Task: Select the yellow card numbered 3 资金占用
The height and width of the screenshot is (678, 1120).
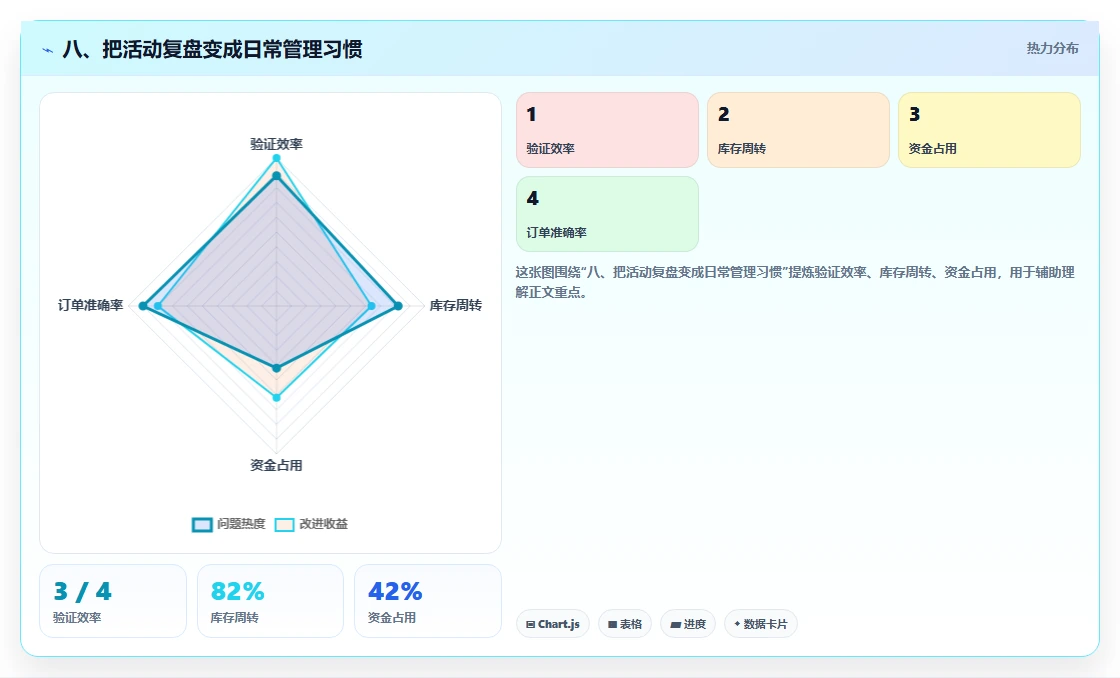Action: (x=989, y=130)
